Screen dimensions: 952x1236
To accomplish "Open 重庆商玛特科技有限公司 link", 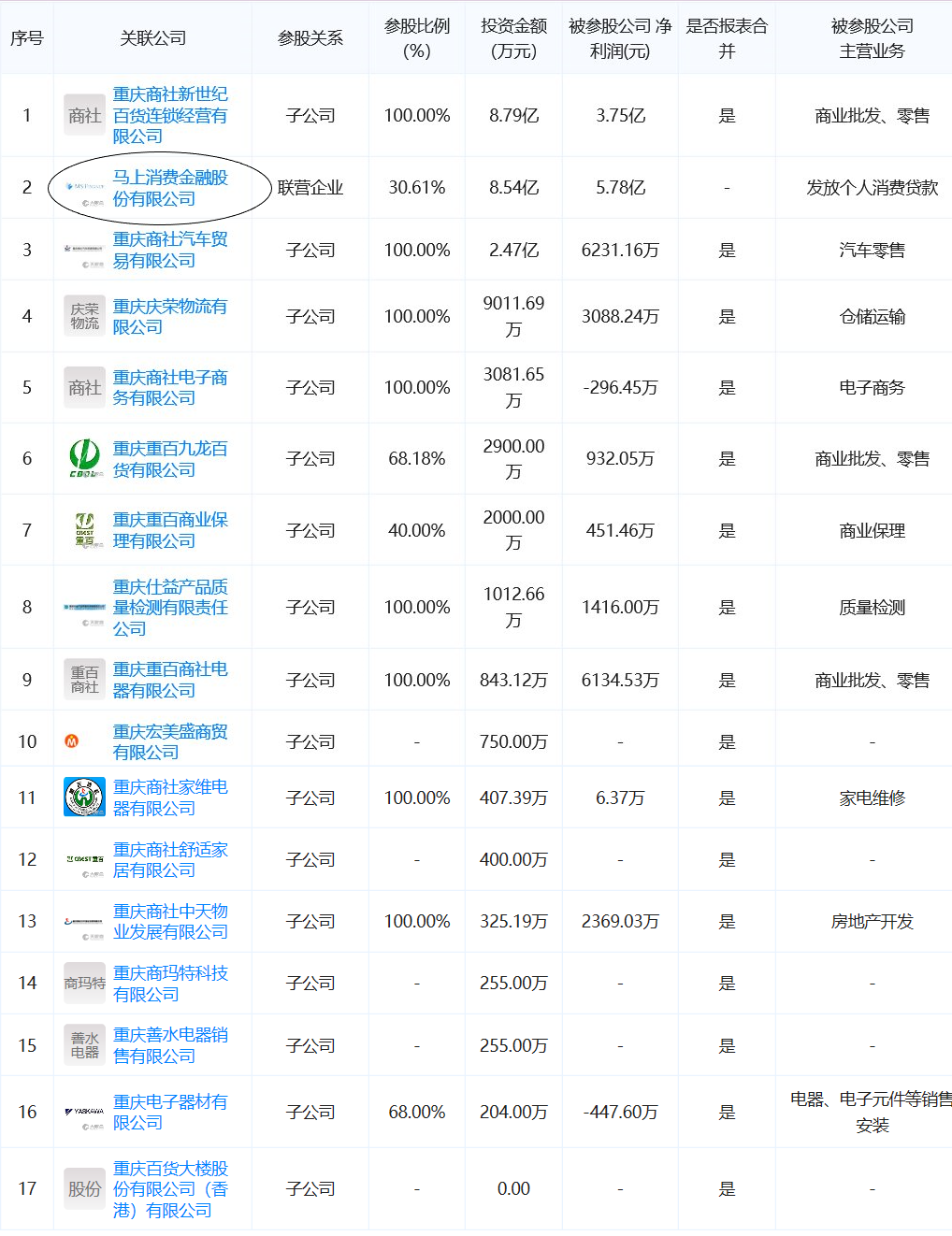I will 170,984.
